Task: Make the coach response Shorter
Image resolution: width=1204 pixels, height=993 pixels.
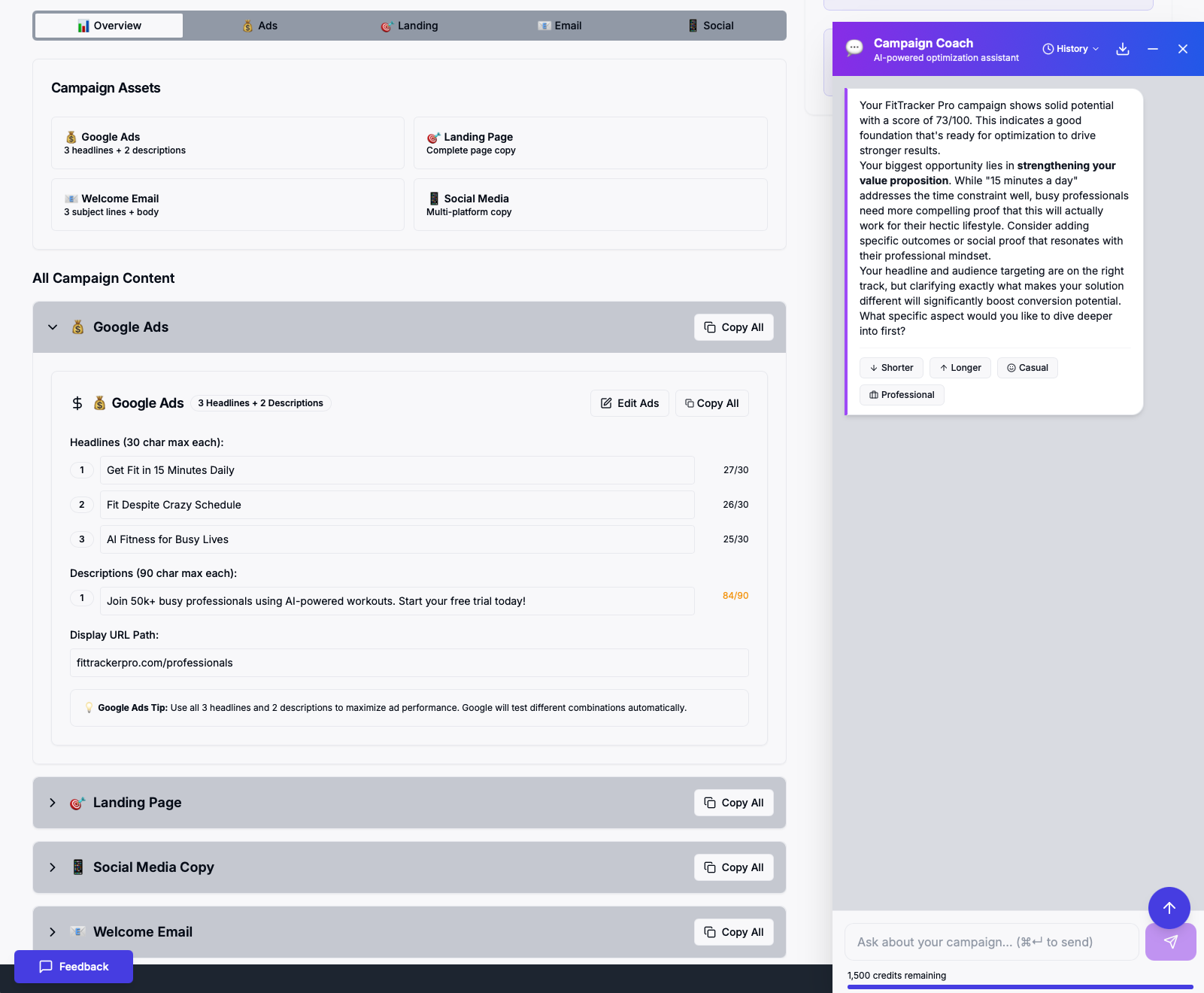Action: click(x=891, y=368)
